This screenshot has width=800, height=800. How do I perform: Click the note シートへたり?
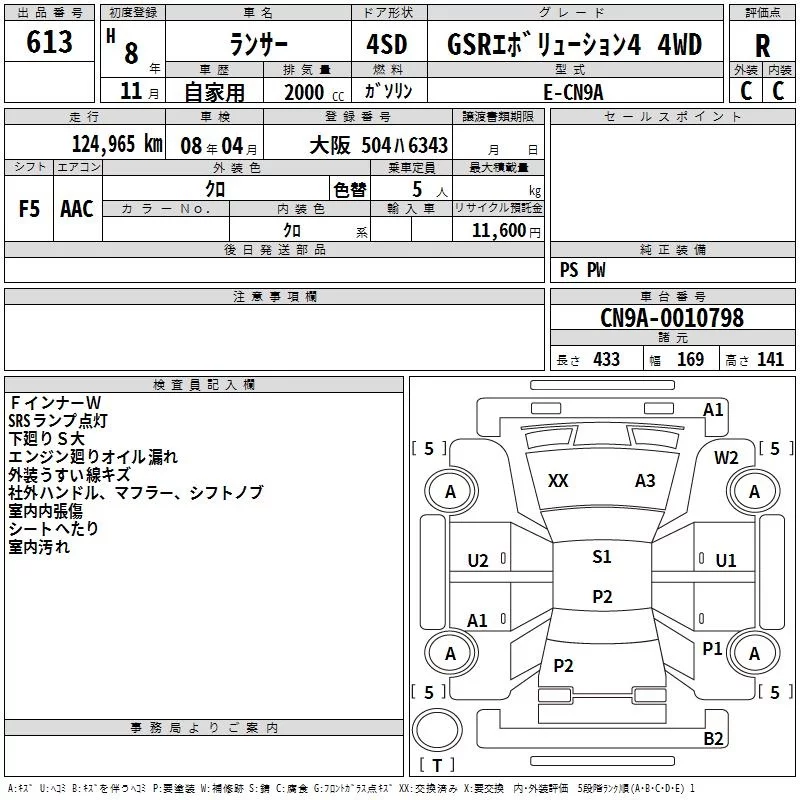[x=53, y=529]
